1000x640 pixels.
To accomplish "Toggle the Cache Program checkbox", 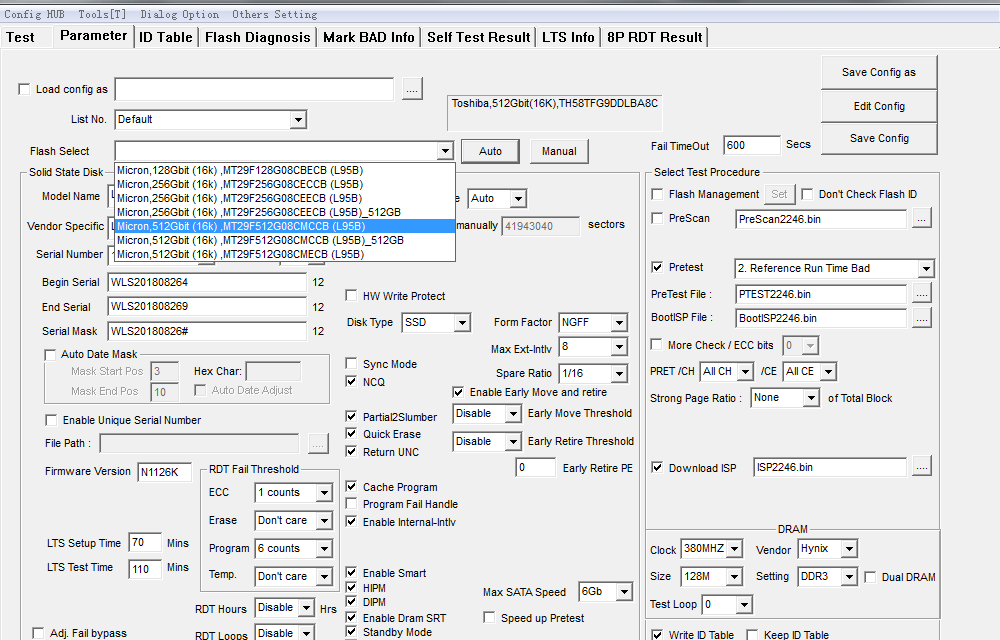I will click(351, 486).
